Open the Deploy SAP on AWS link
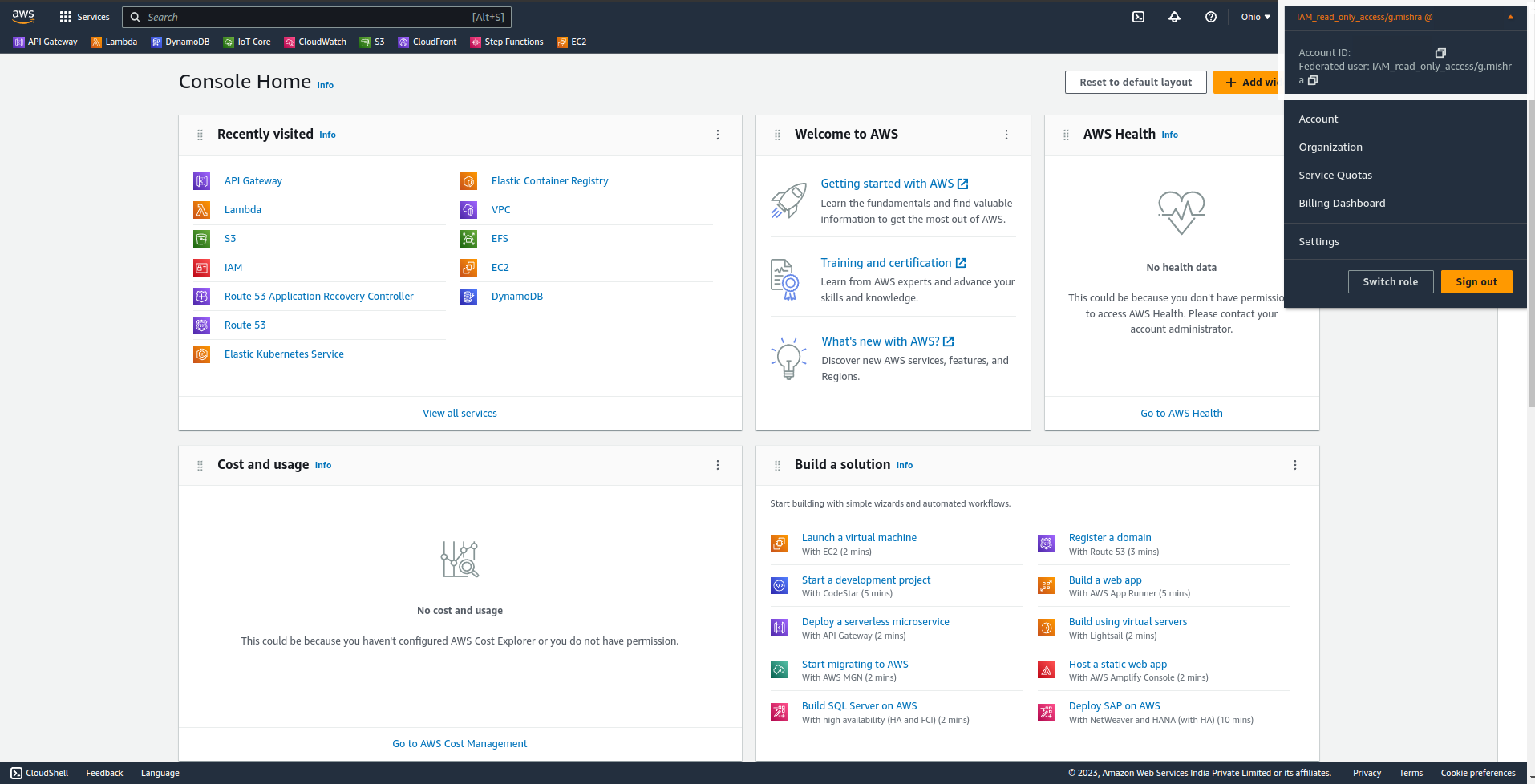The image size is (1535, 784). 1115,706
